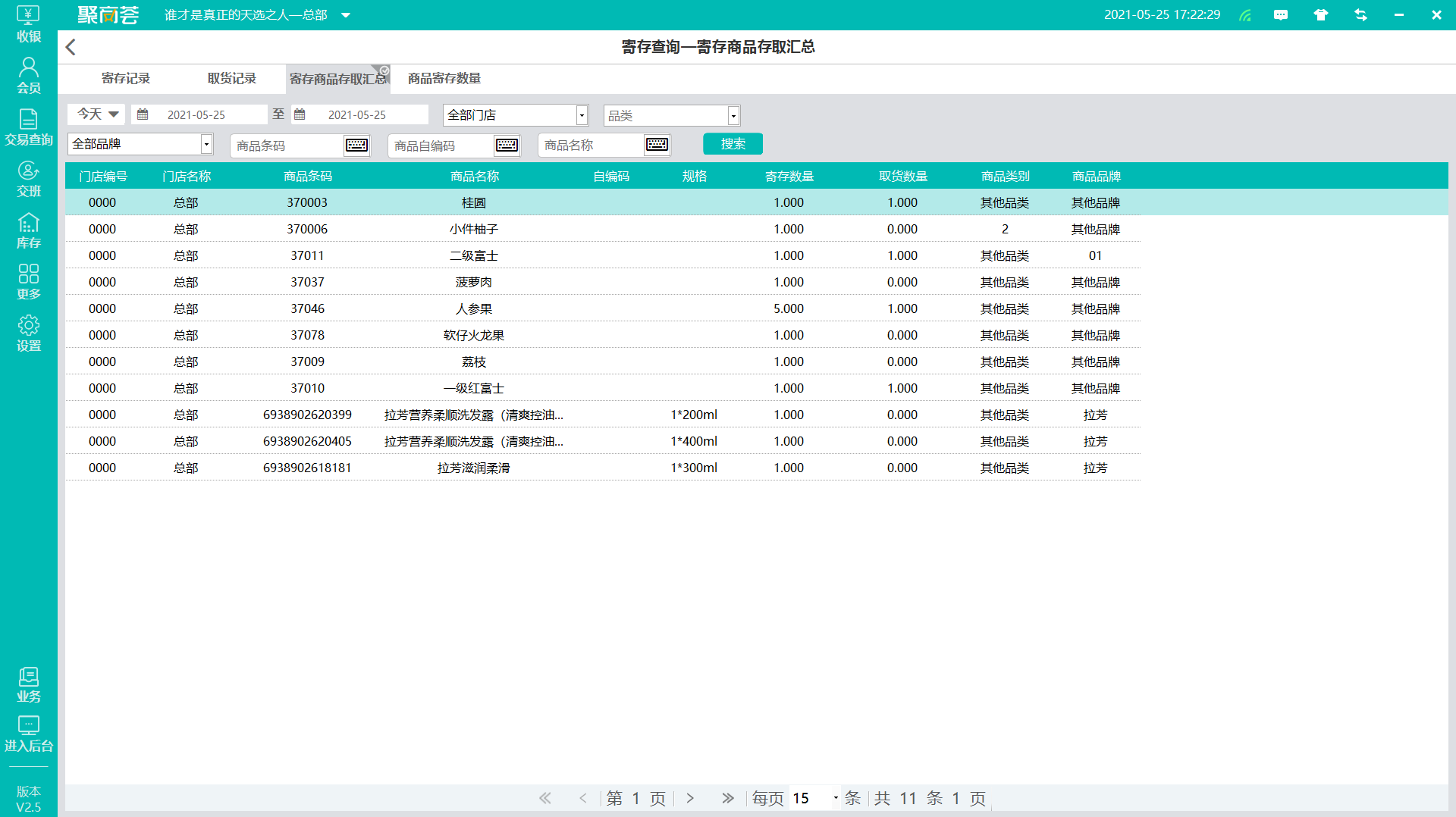Image resolution: width=1456 pixels, height=817 pixels.
Task: Click the 进入后台 backend icon
Action: (28, 734)
